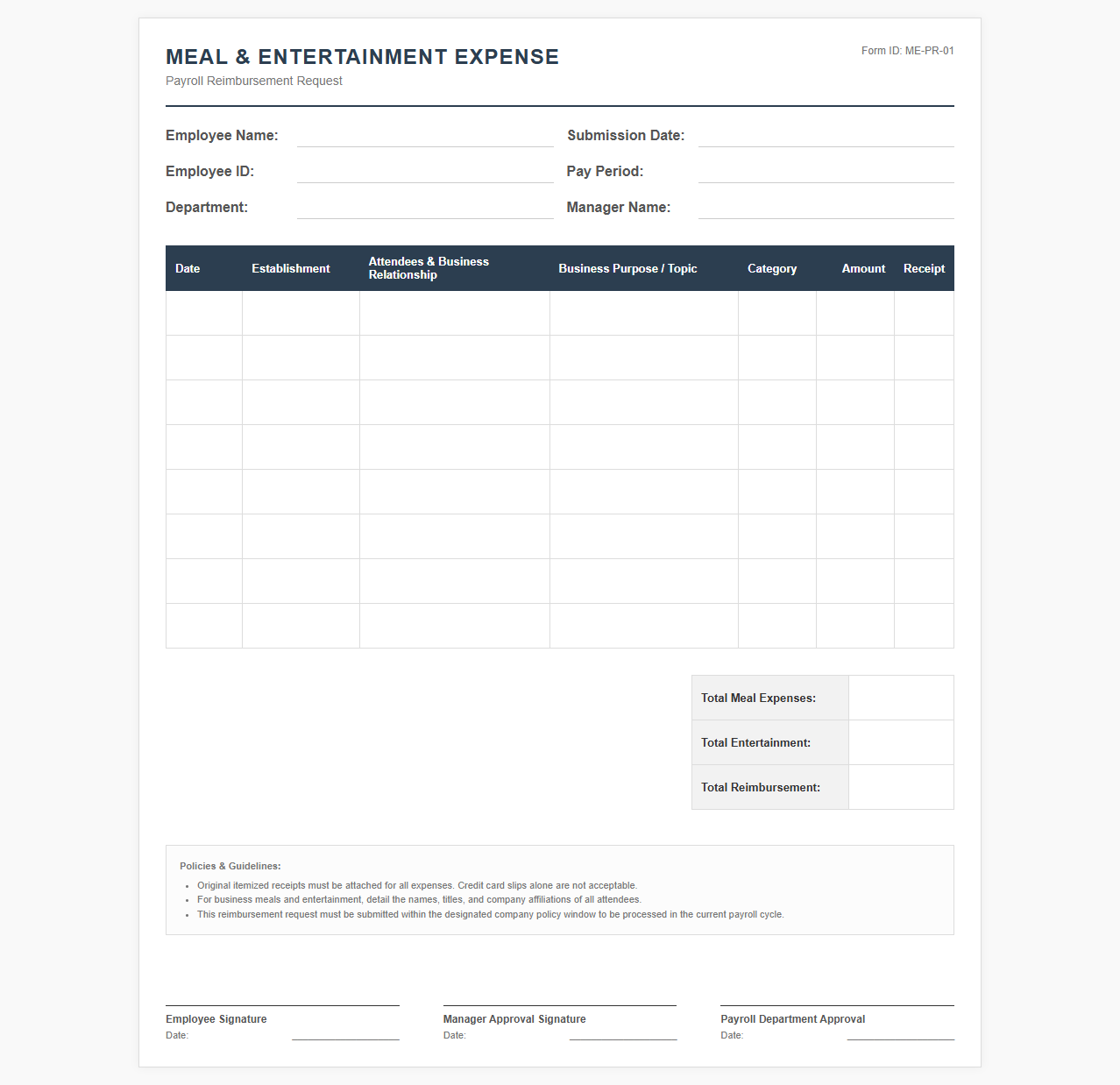This screenshot has height=1085, width=1120.
Task: Click the first row's Receipt cell
Action: click(925, 313)
